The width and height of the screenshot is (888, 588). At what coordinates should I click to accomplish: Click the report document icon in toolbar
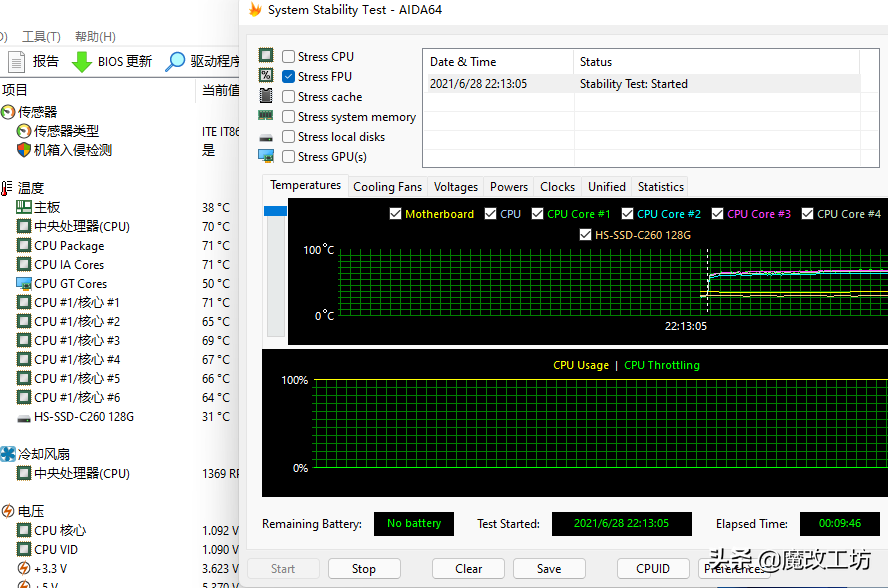(x=16, y=62)
